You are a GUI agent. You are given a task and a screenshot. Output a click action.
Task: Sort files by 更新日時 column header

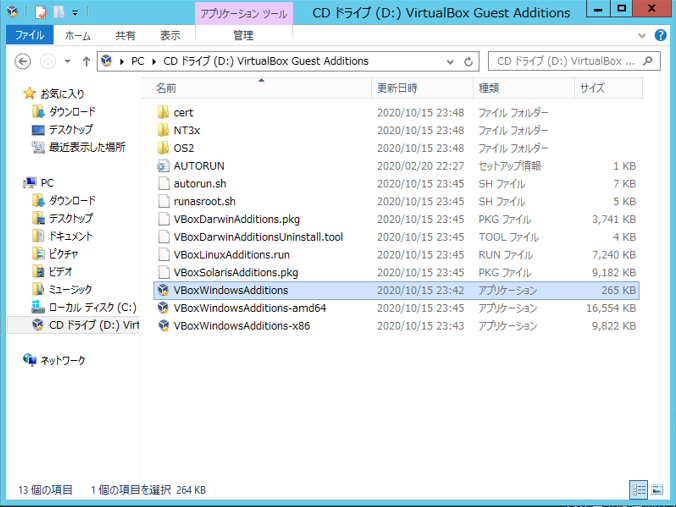coord(397,88)
